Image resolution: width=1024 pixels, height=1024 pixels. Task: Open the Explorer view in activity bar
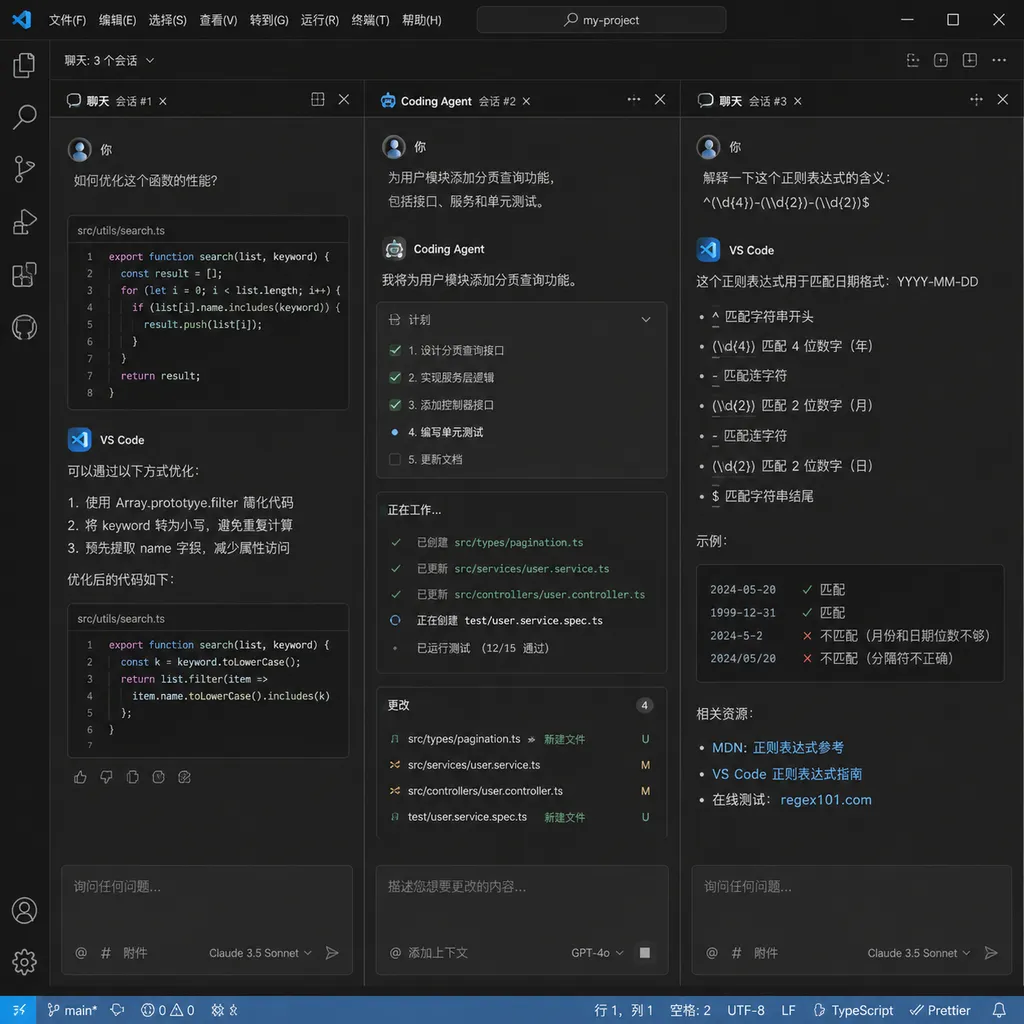(24, 65)
